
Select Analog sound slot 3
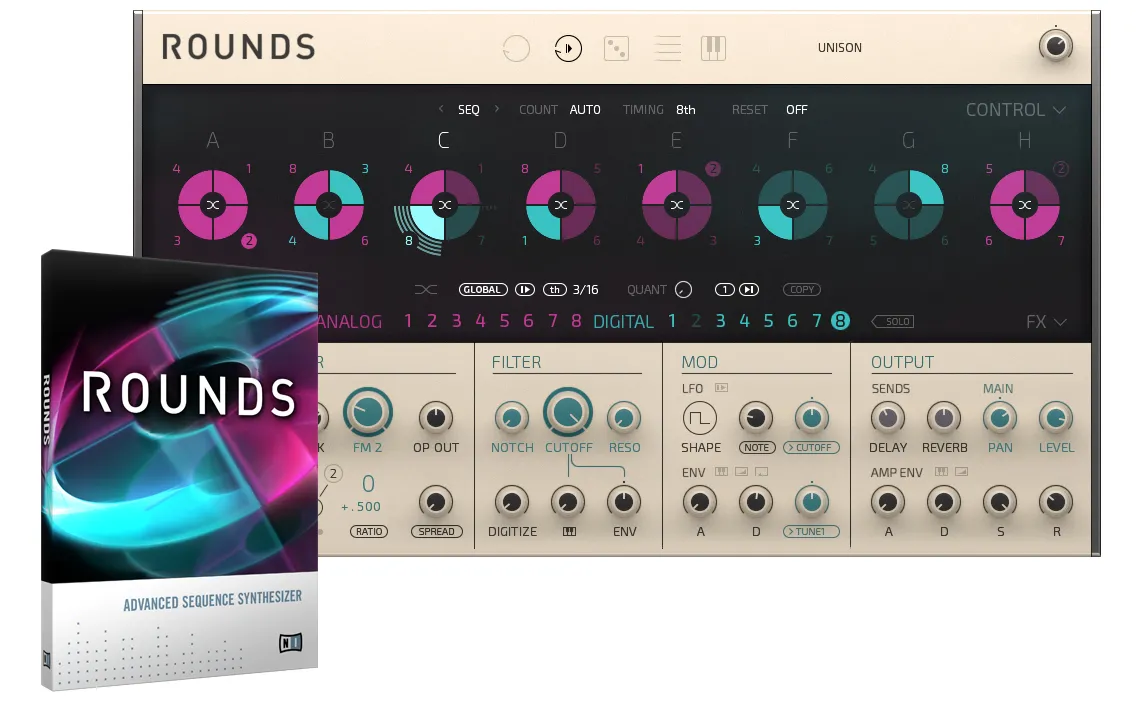456,321
